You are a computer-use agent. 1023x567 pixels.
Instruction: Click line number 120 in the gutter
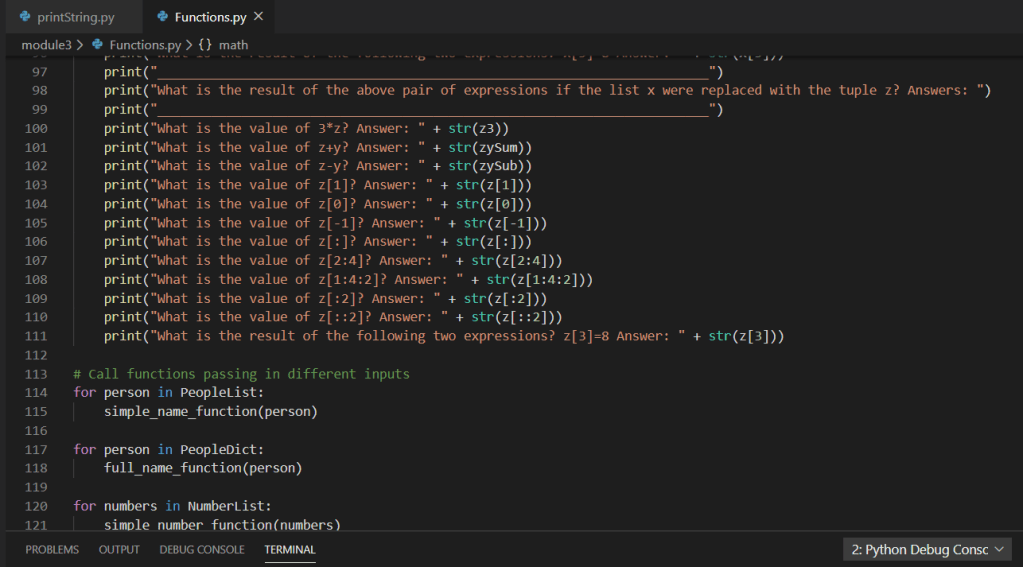36,506
